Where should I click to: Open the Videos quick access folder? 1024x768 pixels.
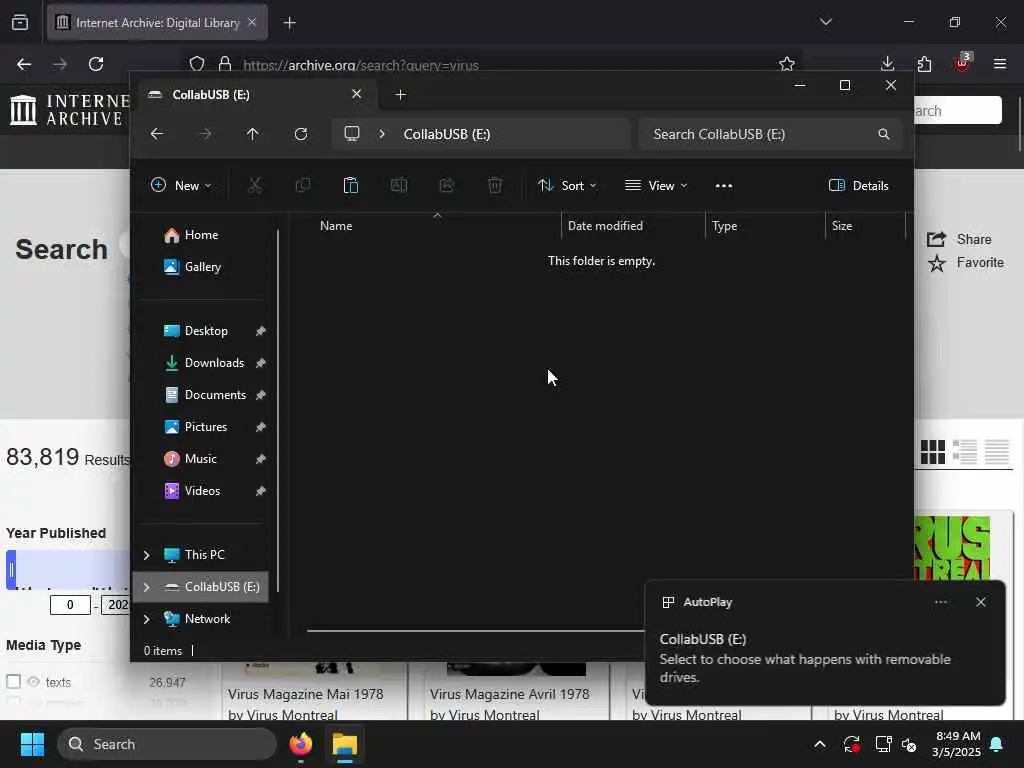click(202, 491)
